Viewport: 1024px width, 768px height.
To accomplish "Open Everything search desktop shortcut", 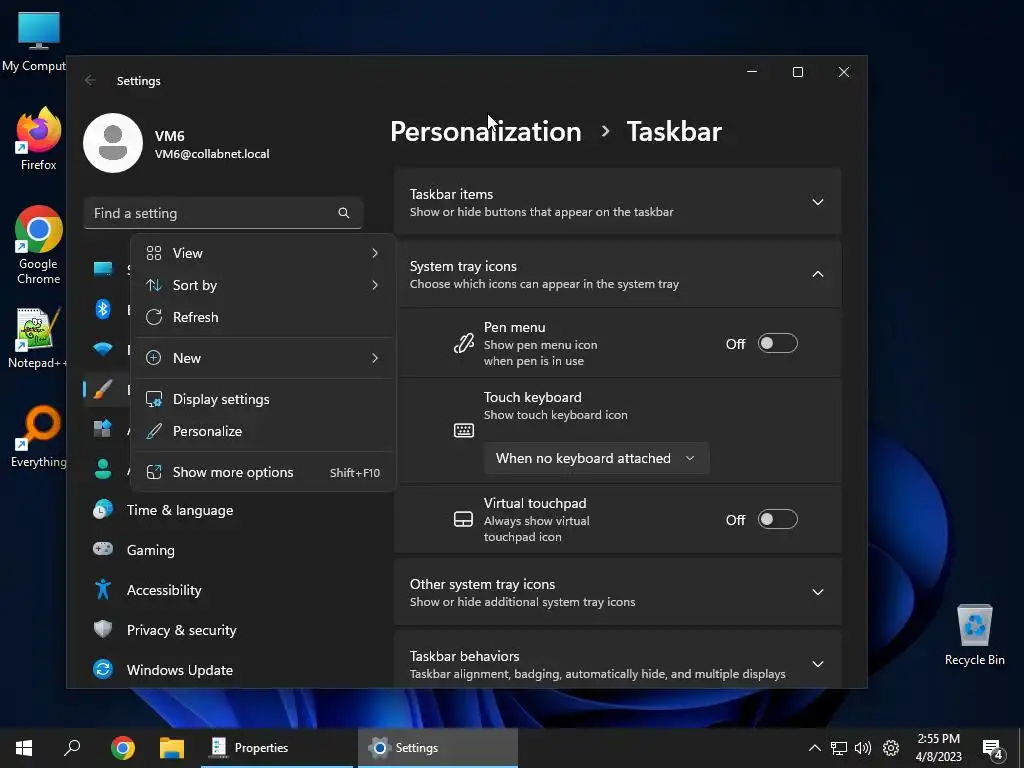I will [x=39, y=437].
